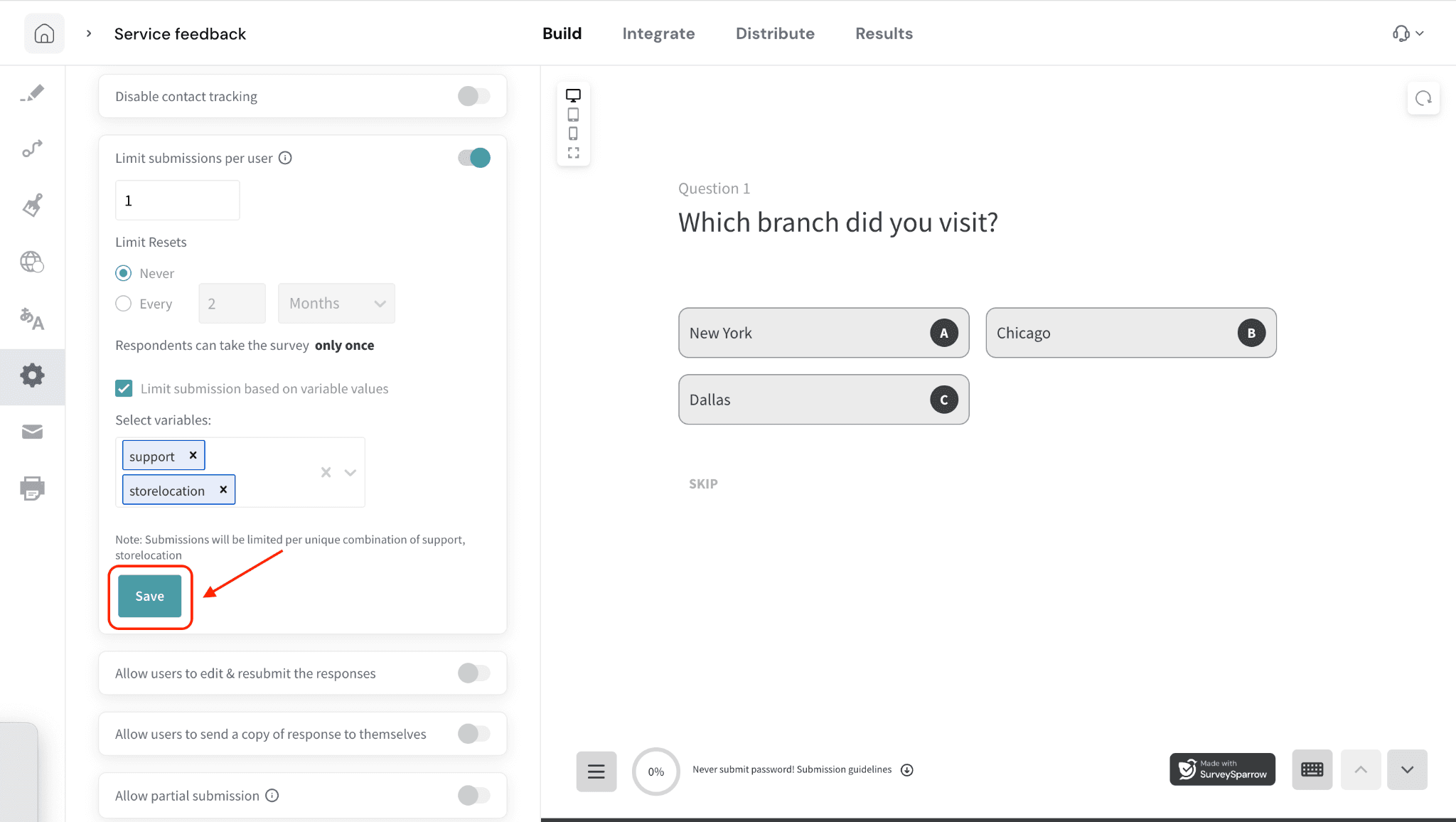The height and width of the screenshot is (822, 1456).
Task: Click the mail icon in sidebar
Action: point(32,432)
